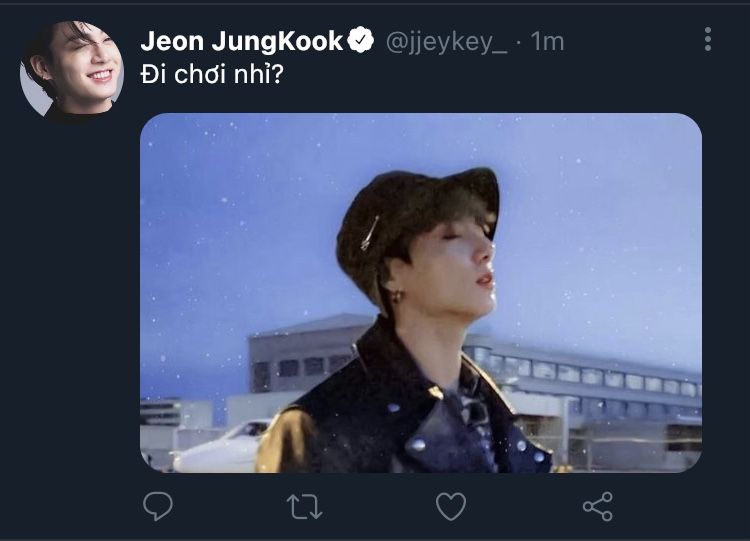Viewport: 750px width, 541px height.
Task: Open the smiling profile avatar
Action: tap(72, 71)
